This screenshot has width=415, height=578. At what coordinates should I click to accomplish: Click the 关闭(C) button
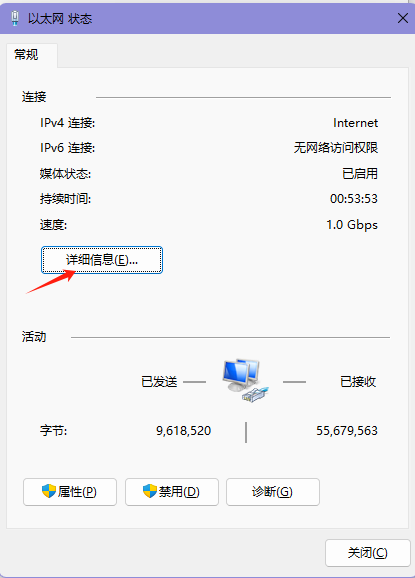point(368,553)
